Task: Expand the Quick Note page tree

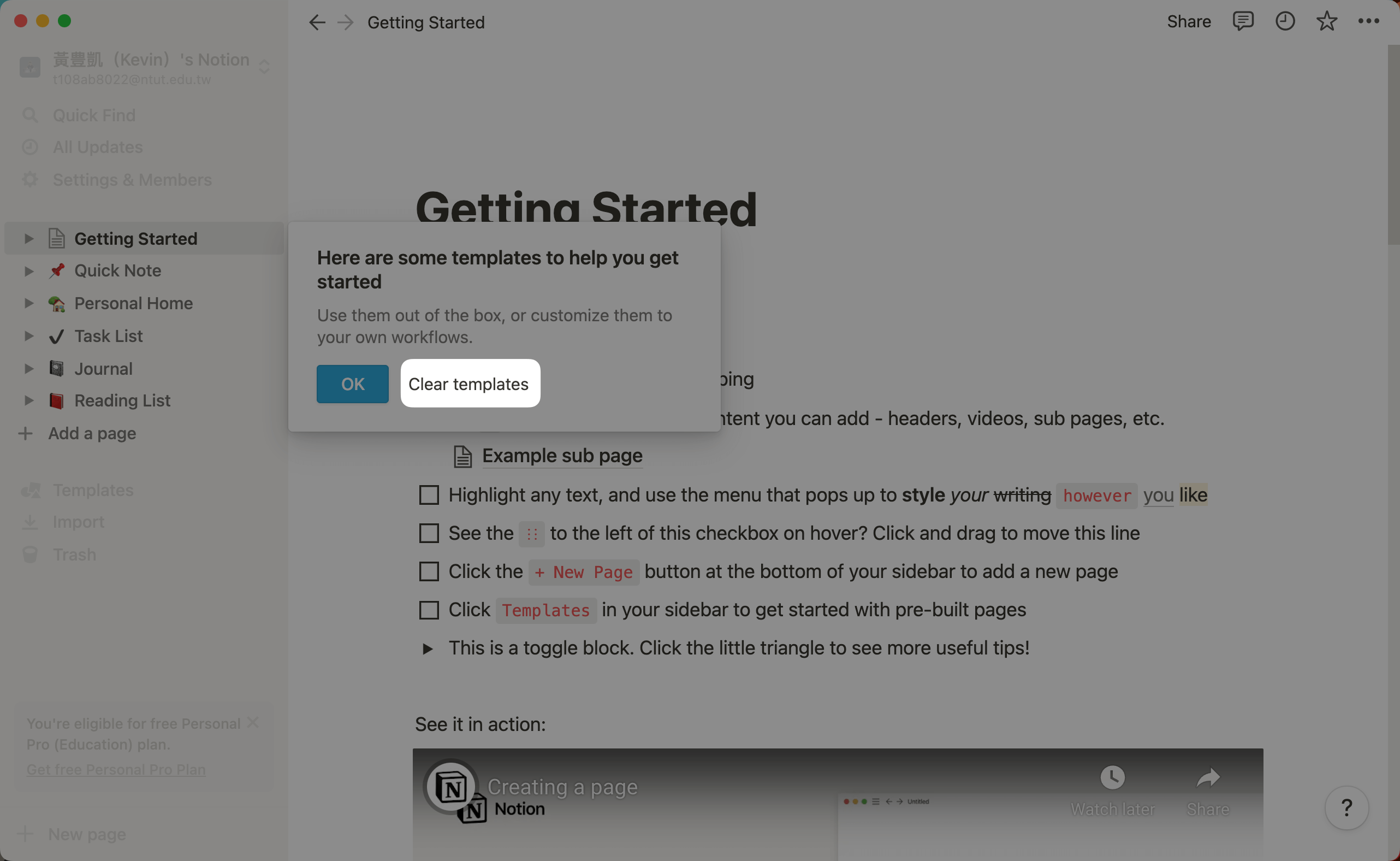Action: click(x=28, y=271)
